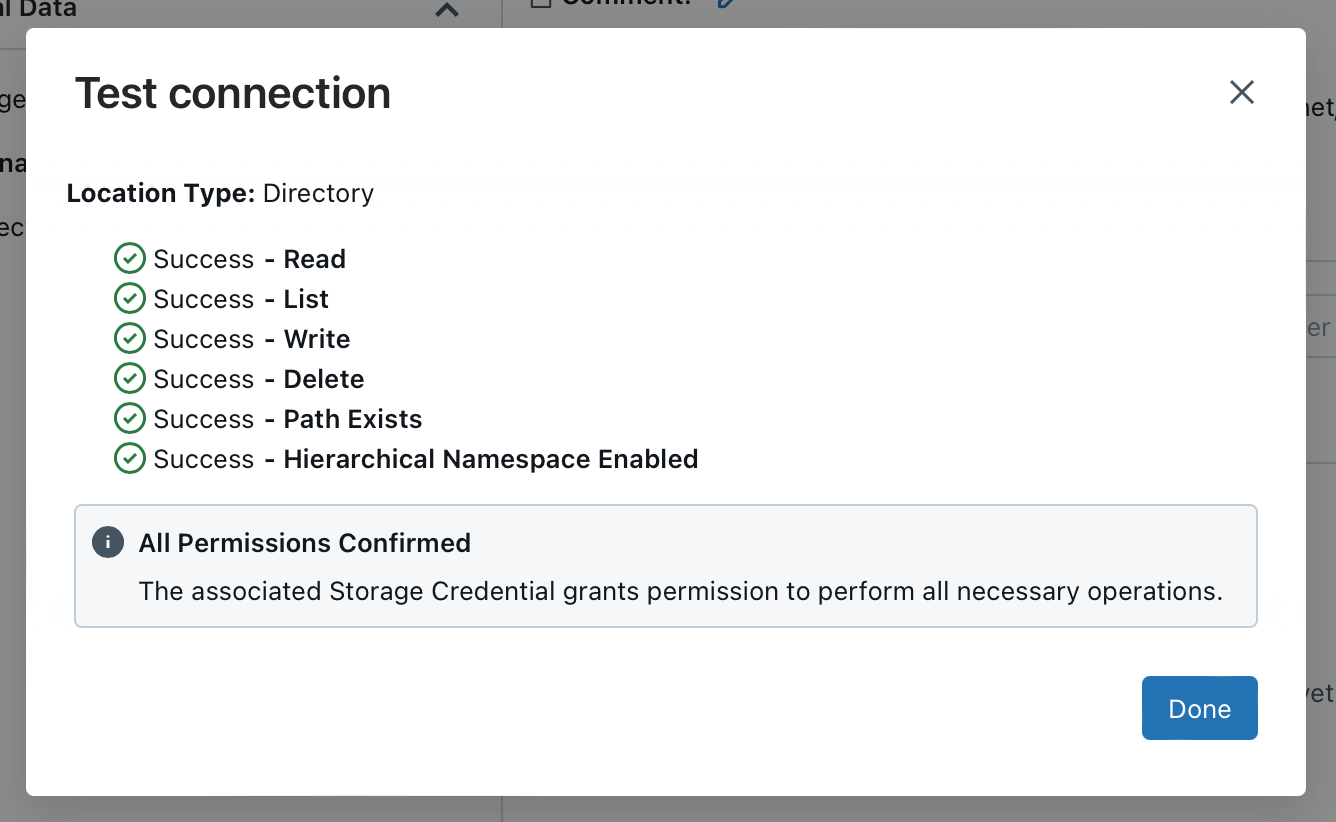The image size is (1336, 822).
Task: Click the Path Exists checkmark icon
Action: tap(129, 419)
